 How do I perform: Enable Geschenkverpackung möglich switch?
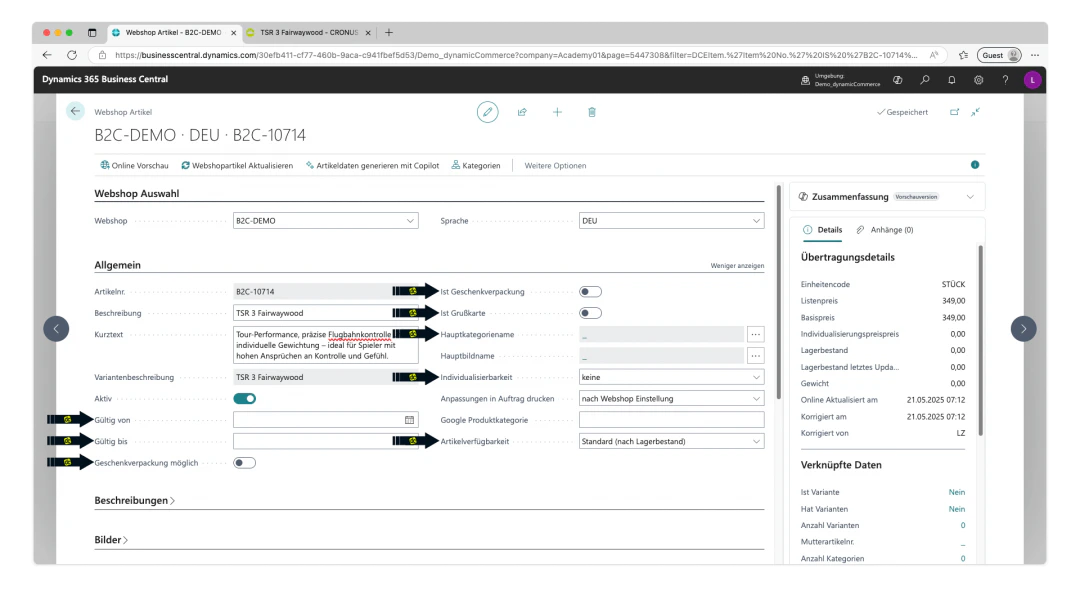[245, 463]
